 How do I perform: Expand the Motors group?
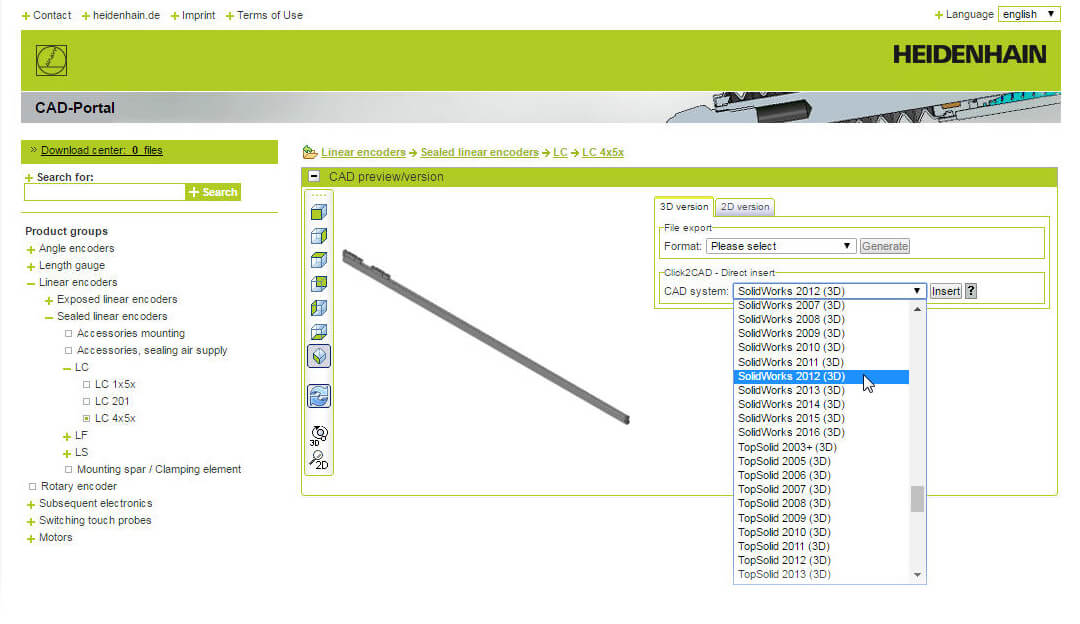(x=30, y=539)
